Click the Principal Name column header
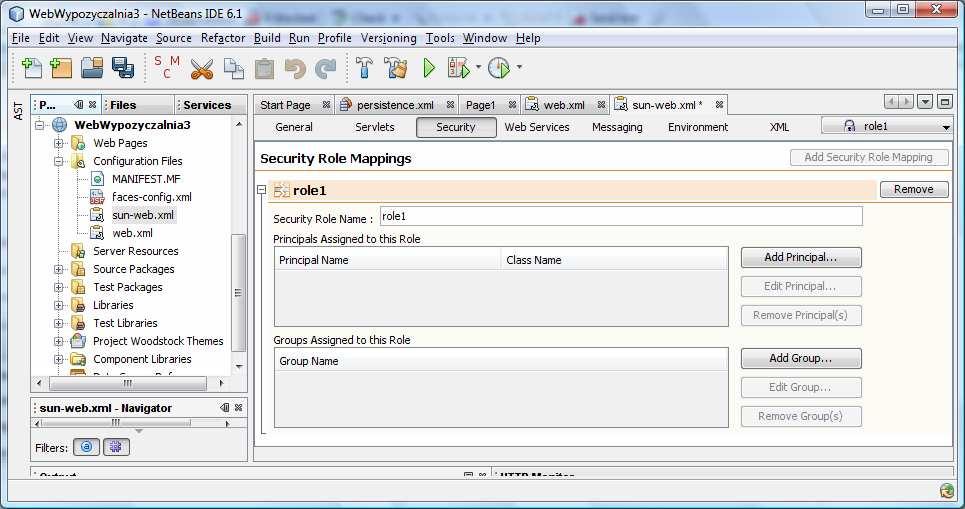This screenshot has height=509, width=965. 387,260
